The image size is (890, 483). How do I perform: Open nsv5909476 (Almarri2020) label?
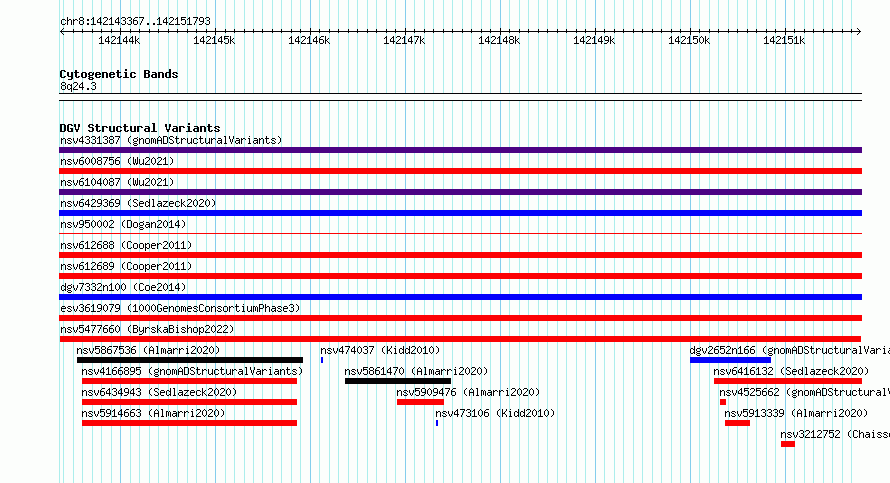click(468, 392)
